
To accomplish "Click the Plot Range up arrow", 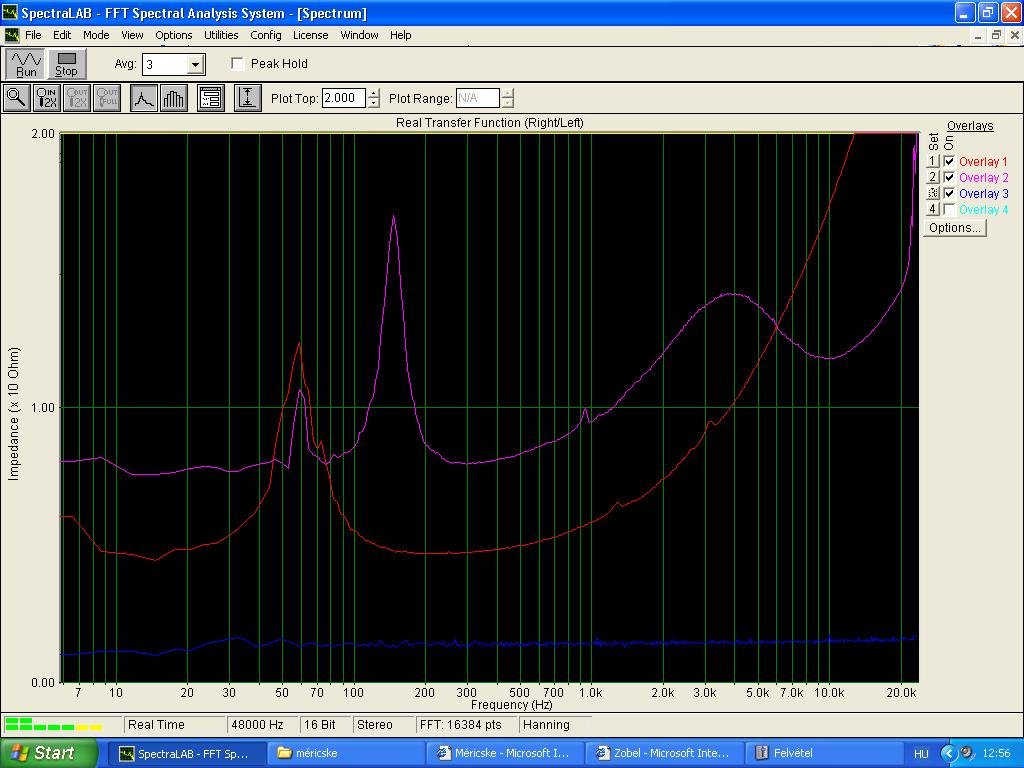I will tap(507, 93).
